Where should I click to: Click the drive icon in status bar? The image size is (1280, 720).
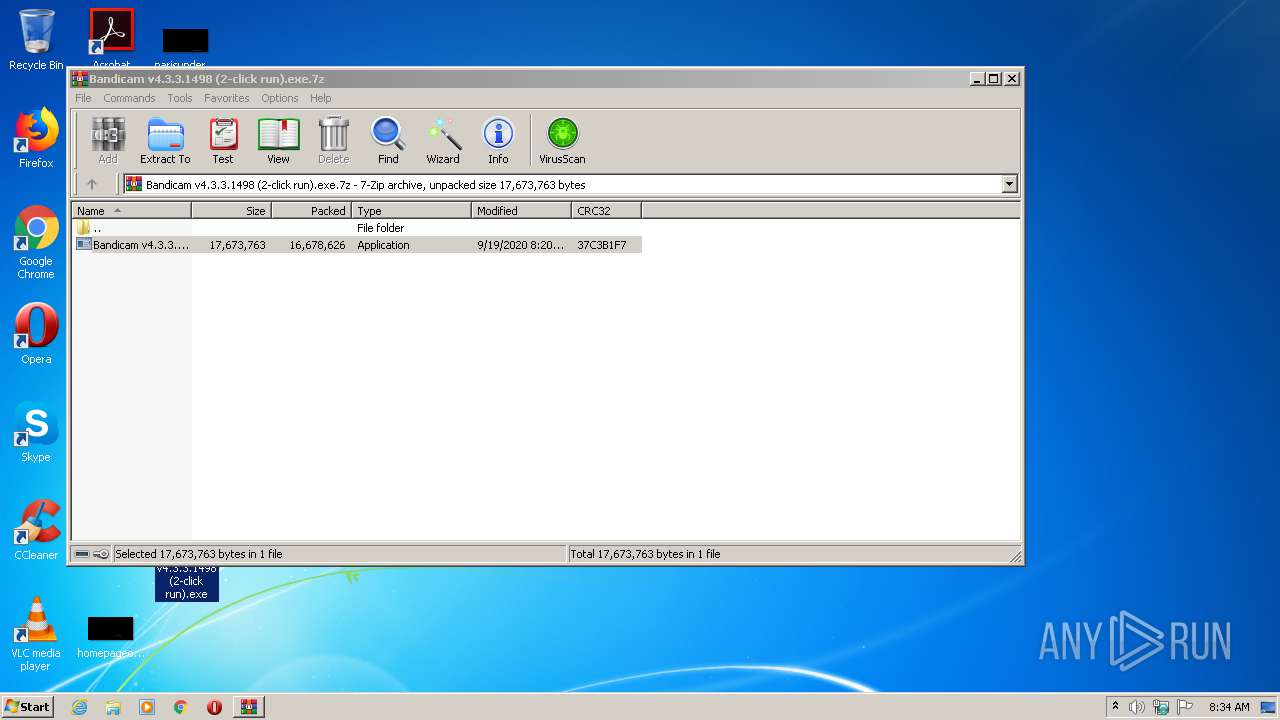coord(82,554)
